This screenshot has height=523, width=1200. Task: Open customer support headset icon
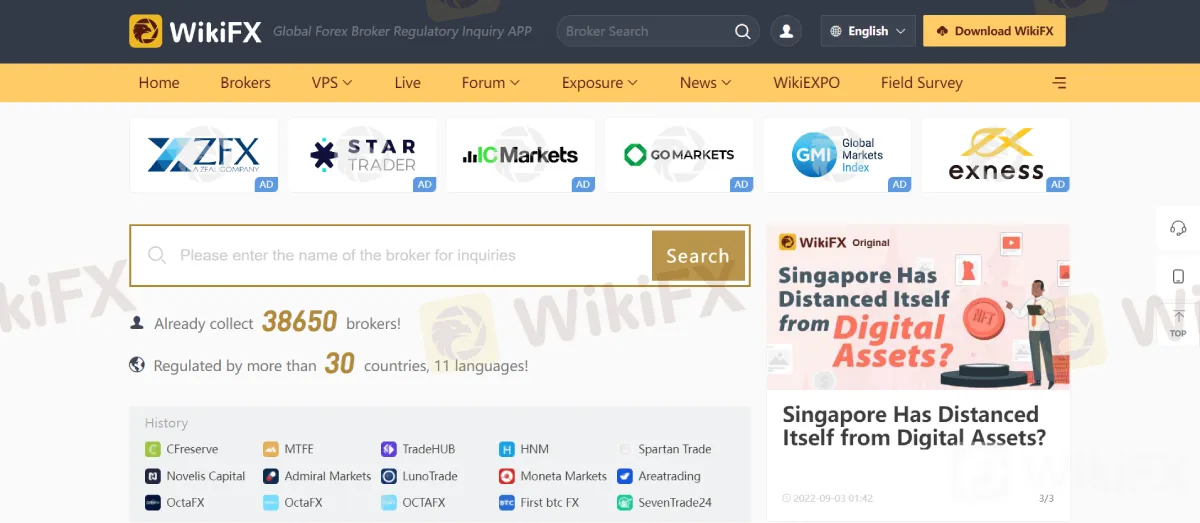pyautogui.click(x=1178, y=229)
